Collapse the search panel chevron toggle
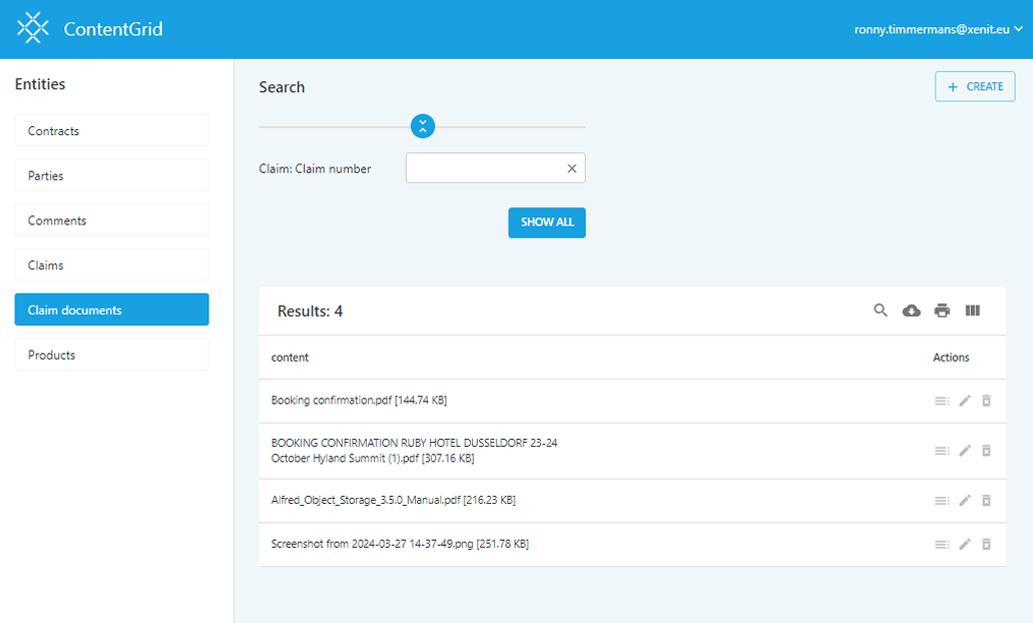Viewport: 1033px width, 623px height. click(x=422, y=127)
